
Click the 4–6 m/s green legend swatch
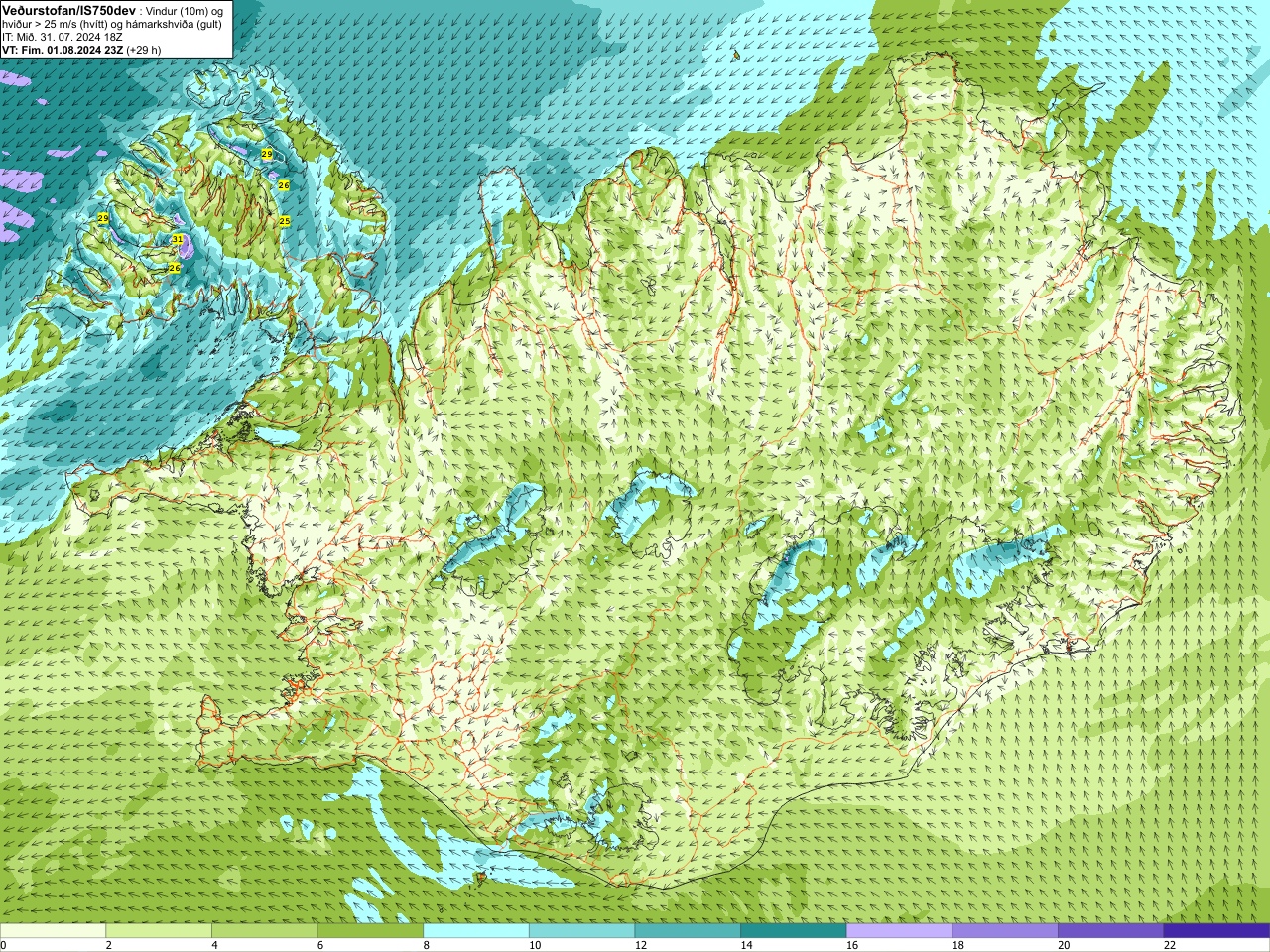(x=264, y=931)
